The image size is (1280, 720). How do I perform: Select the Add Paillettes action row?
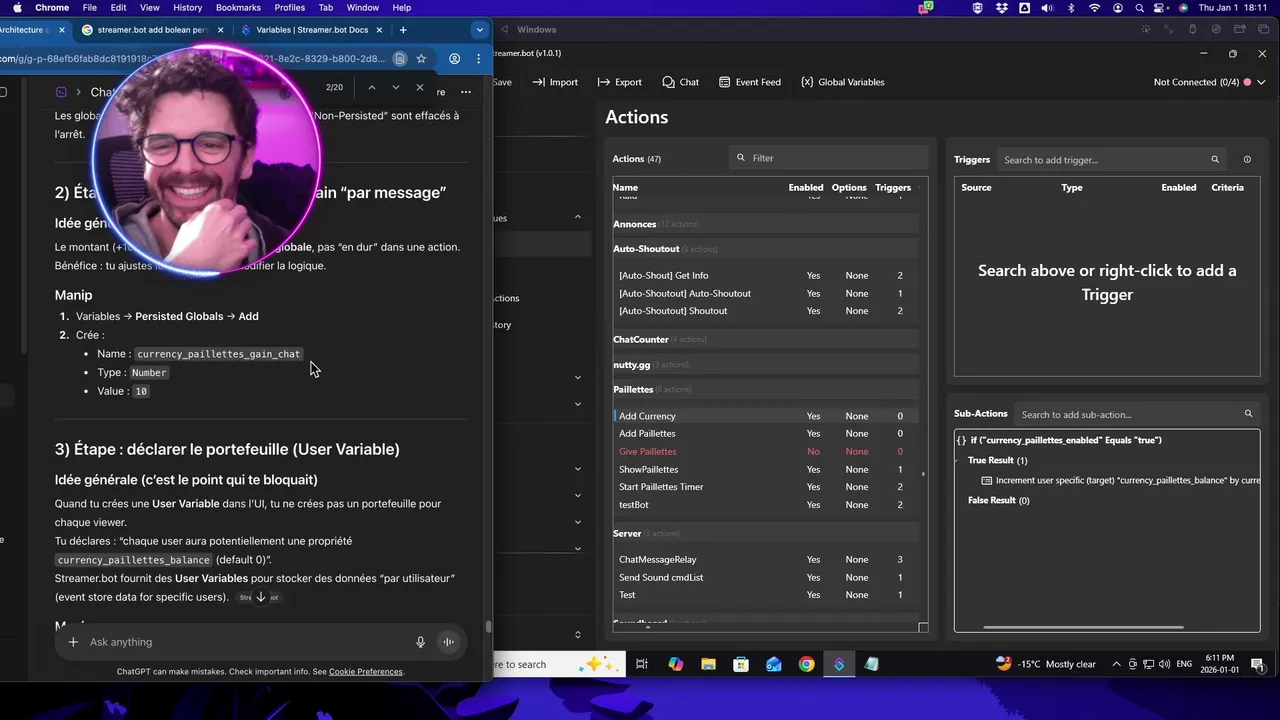tap(765, 434)
